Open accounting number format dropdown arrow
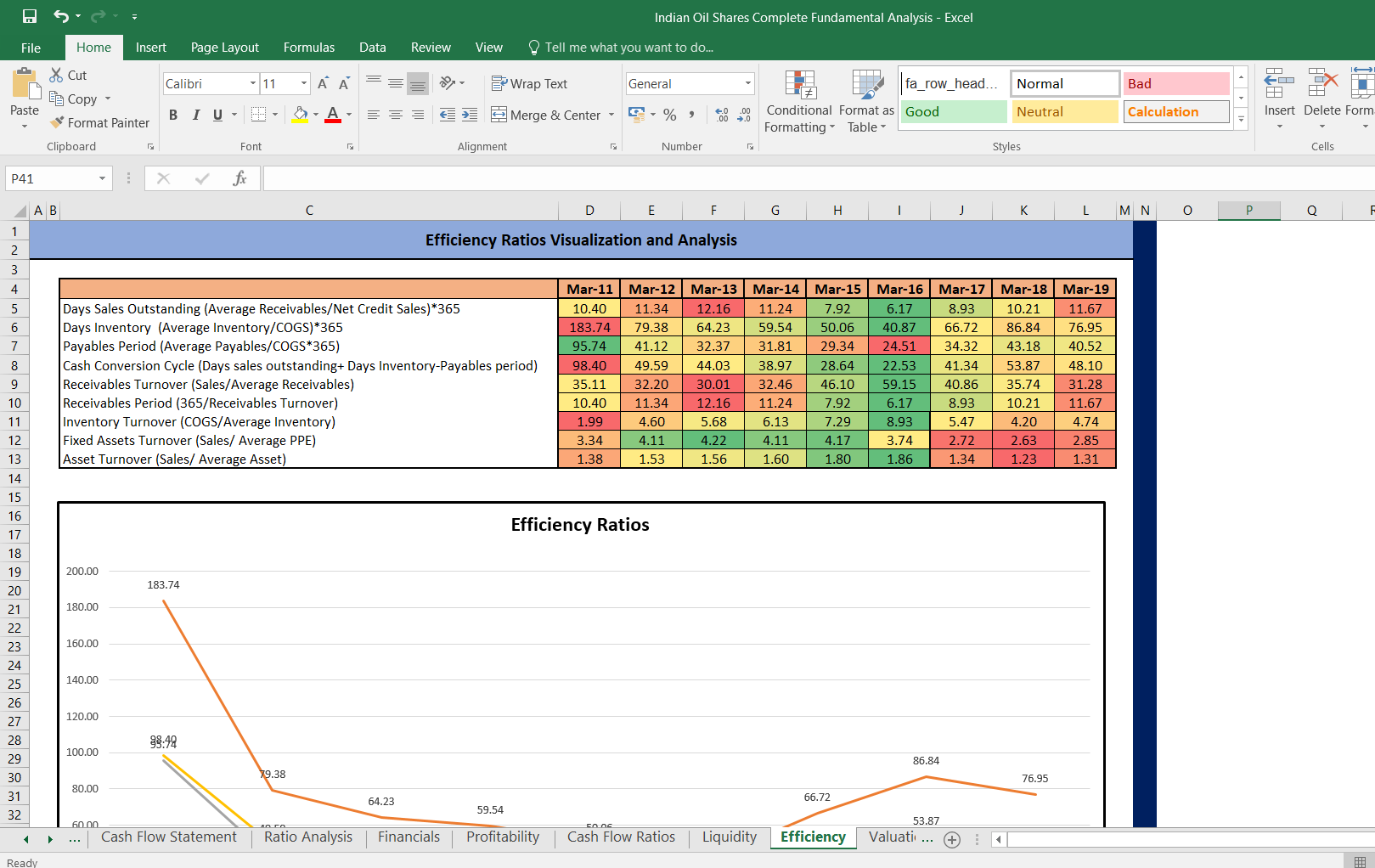 click(653, 115)
